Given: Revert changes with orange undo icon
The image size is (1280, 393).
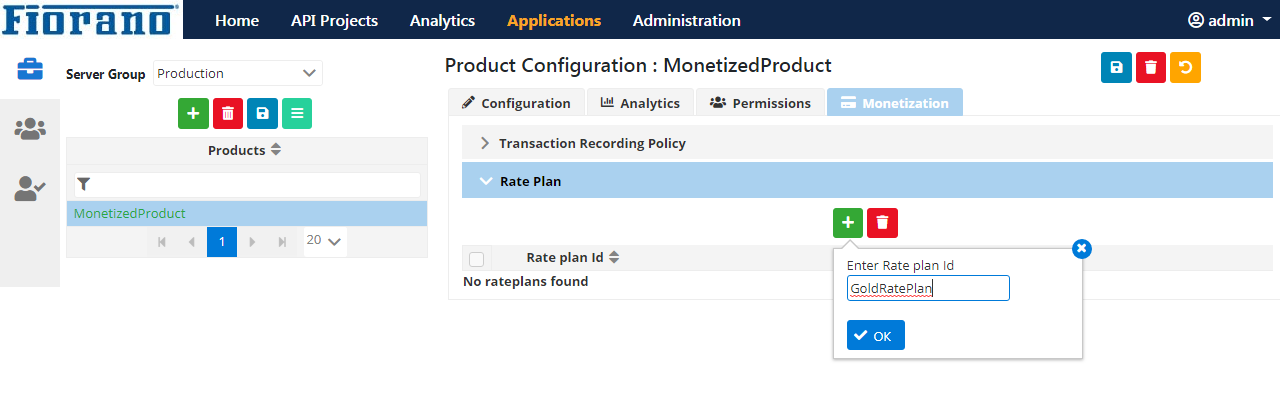Looking at the screenshot, I should coord(1185,67).
